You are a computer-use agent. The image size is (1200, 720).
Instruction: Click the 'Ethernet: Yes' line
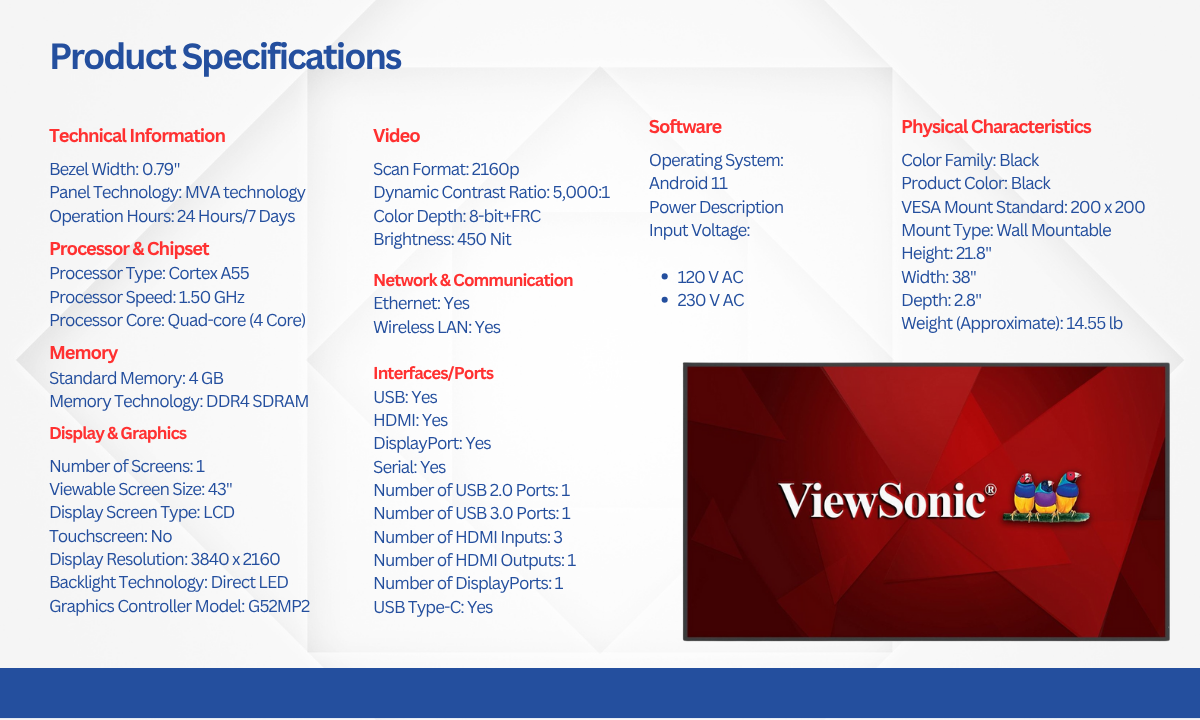[x=421, y=303]
